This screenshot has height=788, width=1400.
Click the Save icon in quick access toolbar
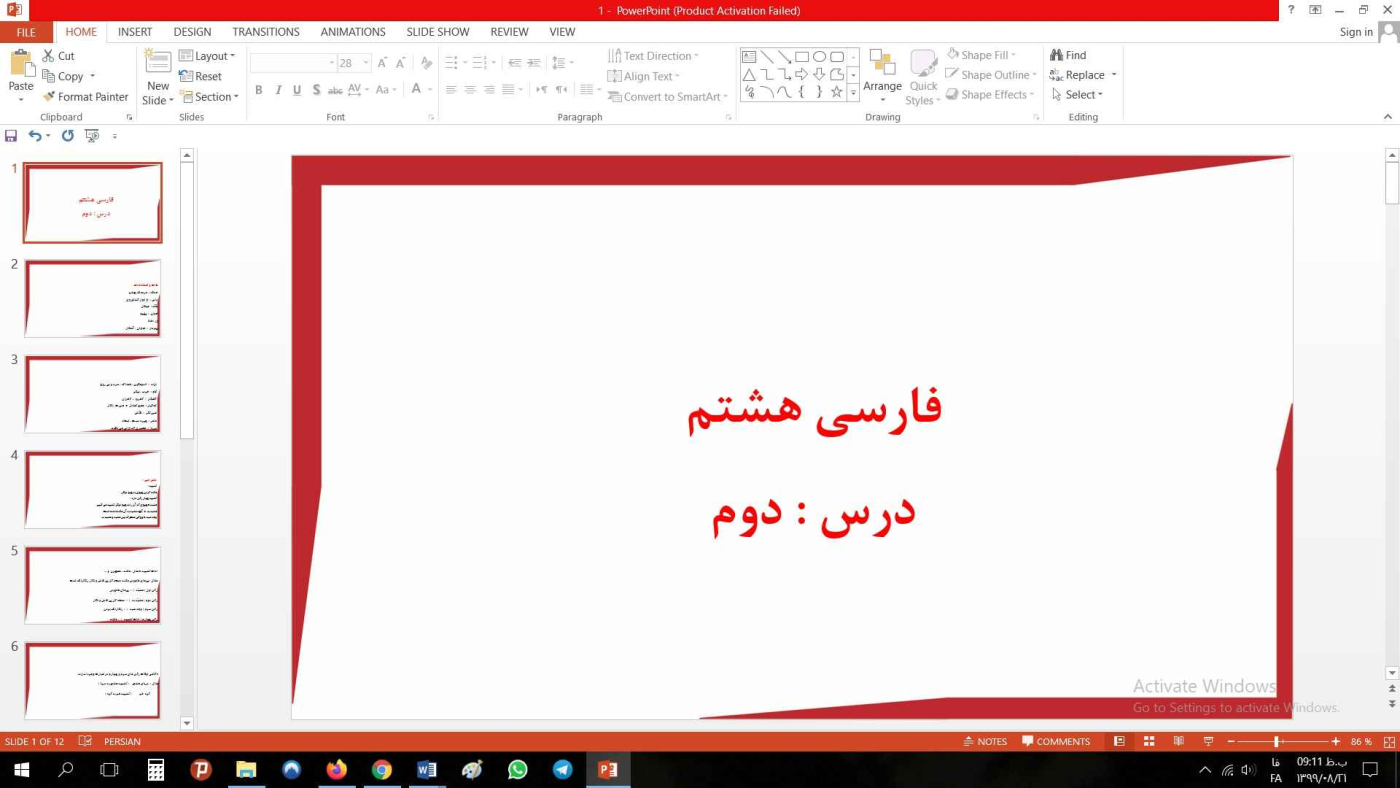coord(11,136)
